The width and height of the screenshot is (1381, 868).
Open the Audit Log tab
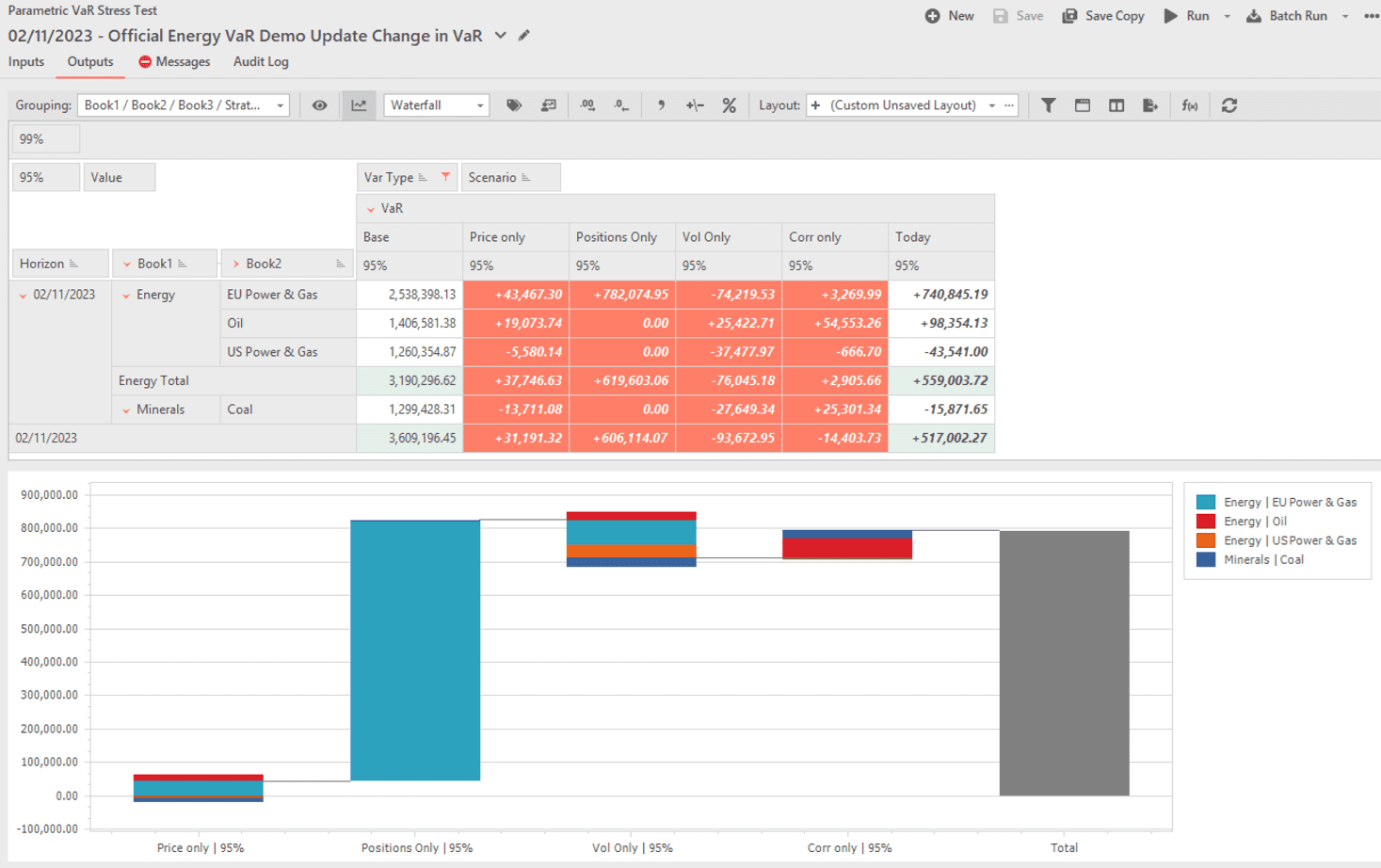point(261,62)
